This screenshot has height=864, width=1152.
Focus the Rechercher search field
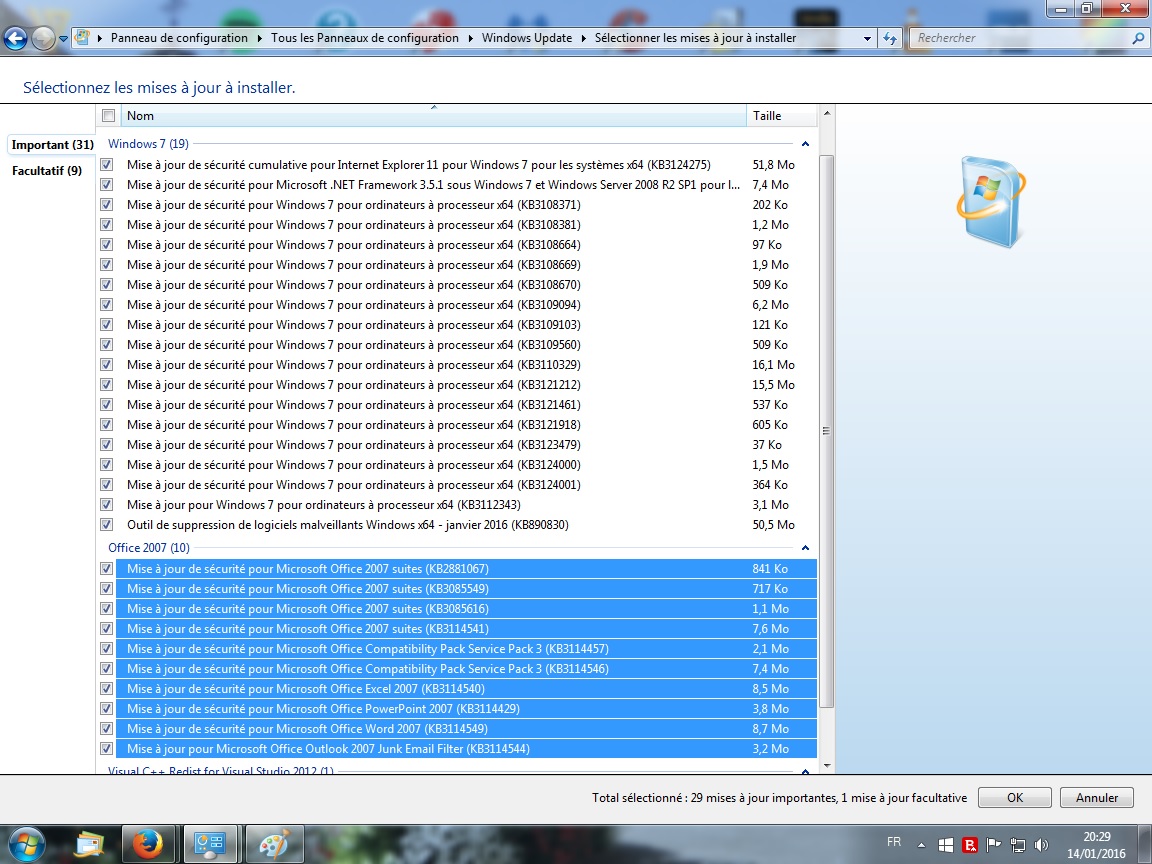click(1021, 38)
